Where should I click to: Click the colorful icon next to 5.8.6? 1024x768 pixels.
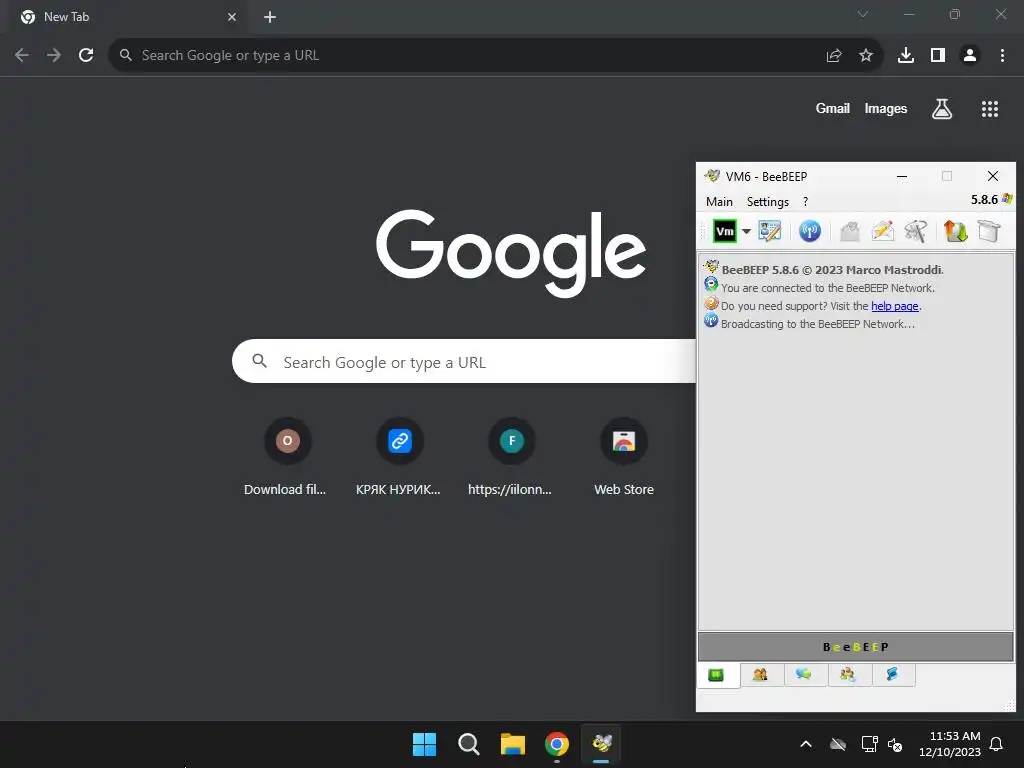1007,199
